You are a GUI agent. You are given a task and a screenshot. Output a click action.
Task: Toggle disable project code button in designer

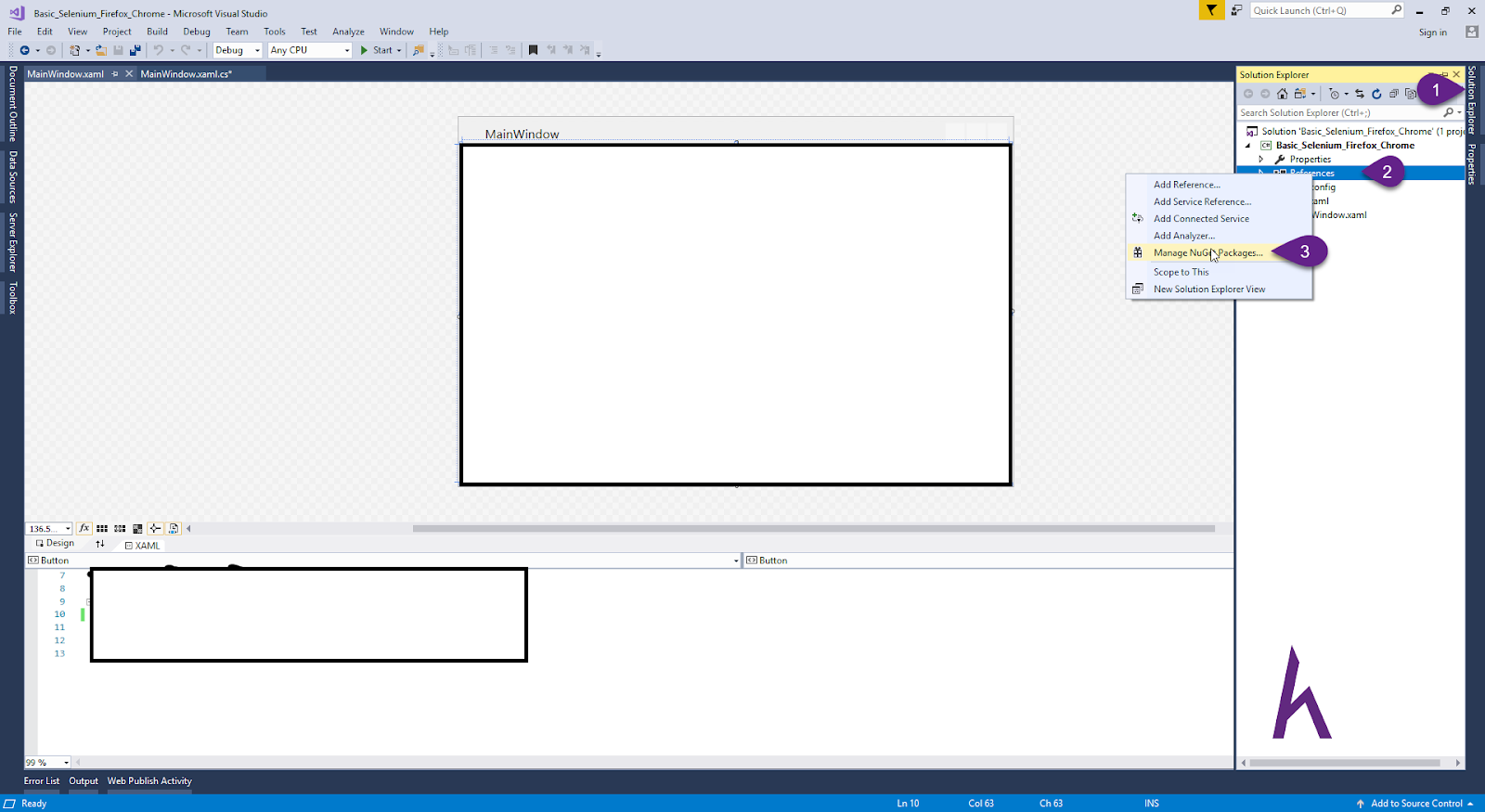(x=173, y=528)
